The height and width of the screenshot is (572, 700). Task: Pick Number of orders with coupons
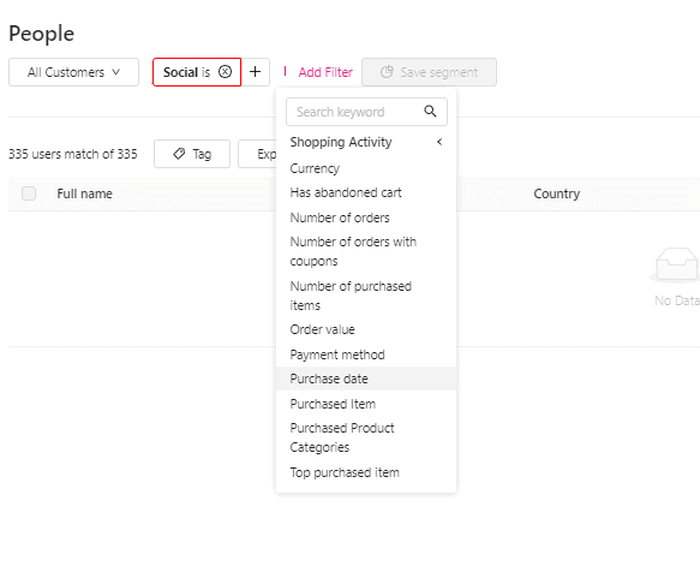(353, 251)
